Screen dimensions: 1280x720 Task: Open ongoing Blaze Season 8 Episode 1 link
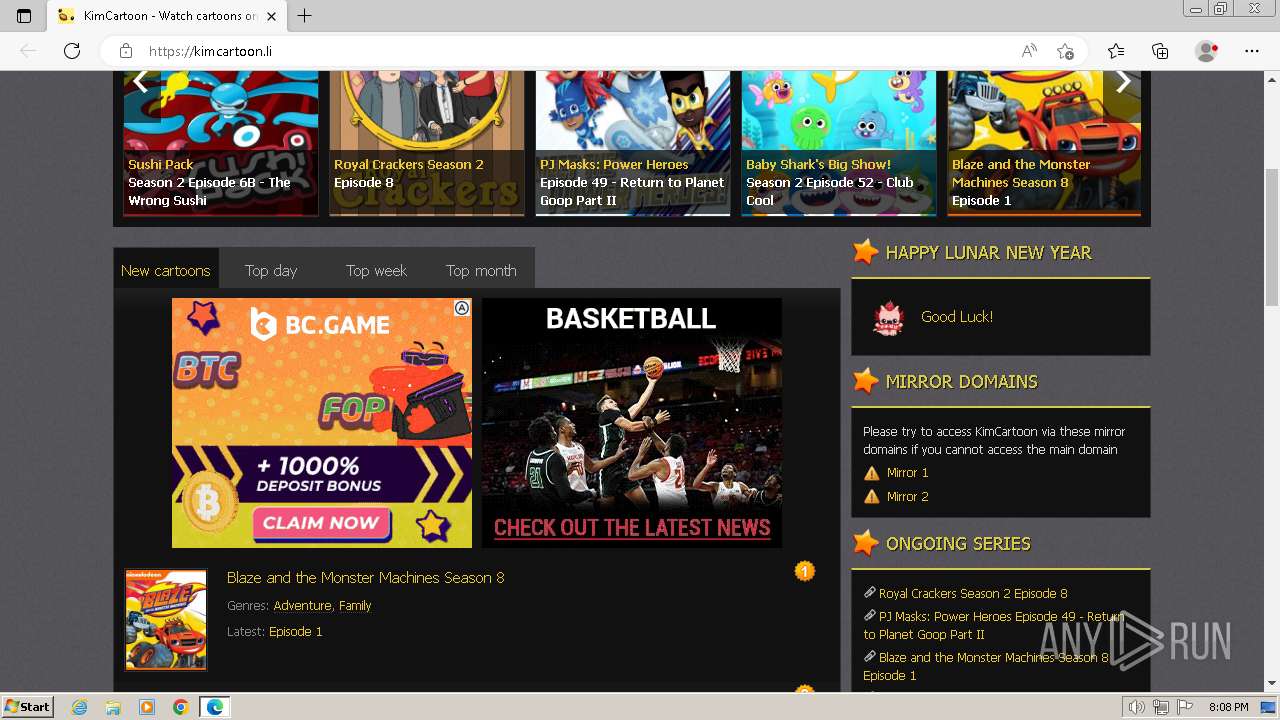(986, 666)
